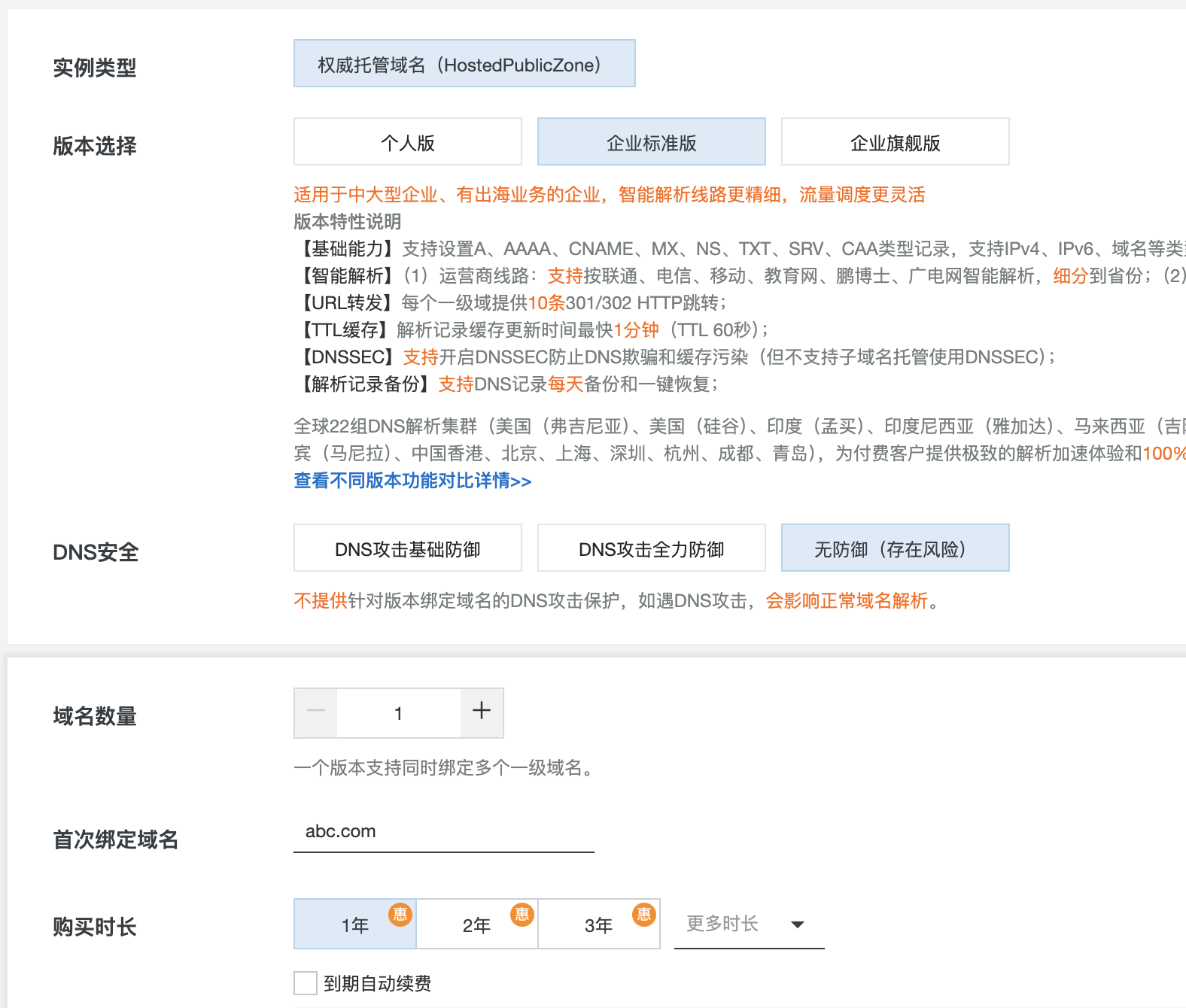The height and width of the screenshot is (1008, 1186).
Task: Click the 【智能解析】 feature line
Action: tap(740, 276)
